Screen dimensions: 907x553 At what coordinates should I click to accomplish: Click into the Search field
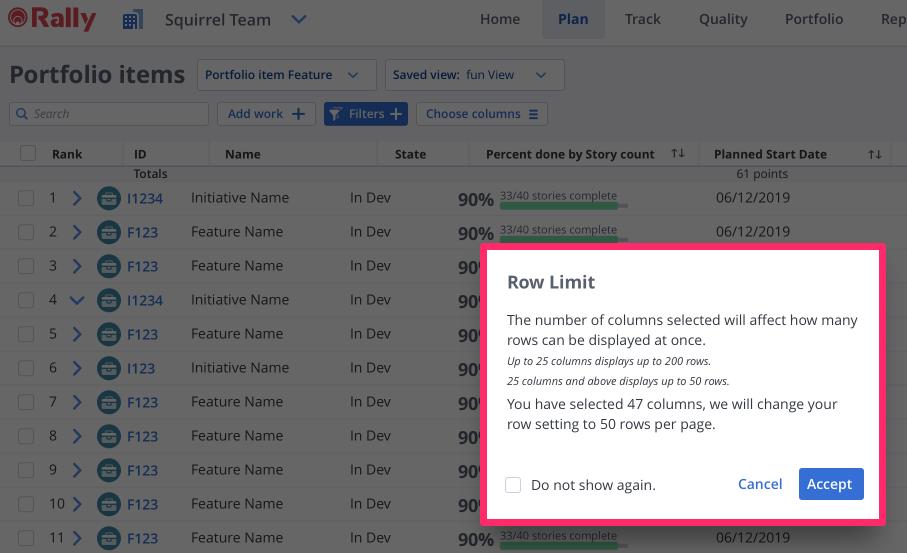pyautogui.click(x=109, y=114)
